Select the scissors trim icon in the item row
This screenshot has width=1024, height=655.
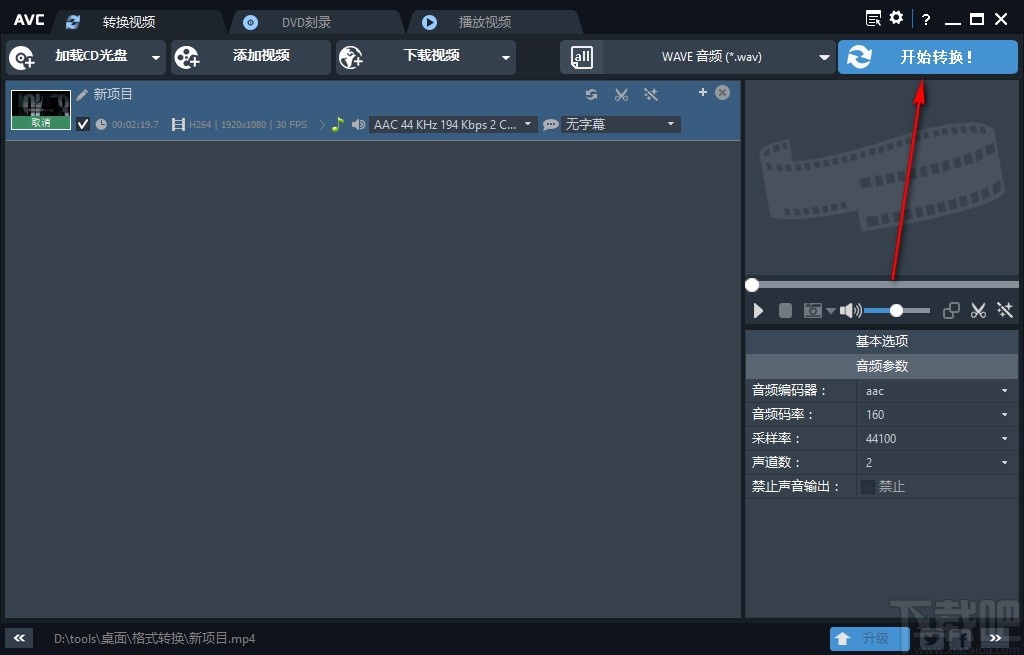pyautogui.click(x=621, y=94)
